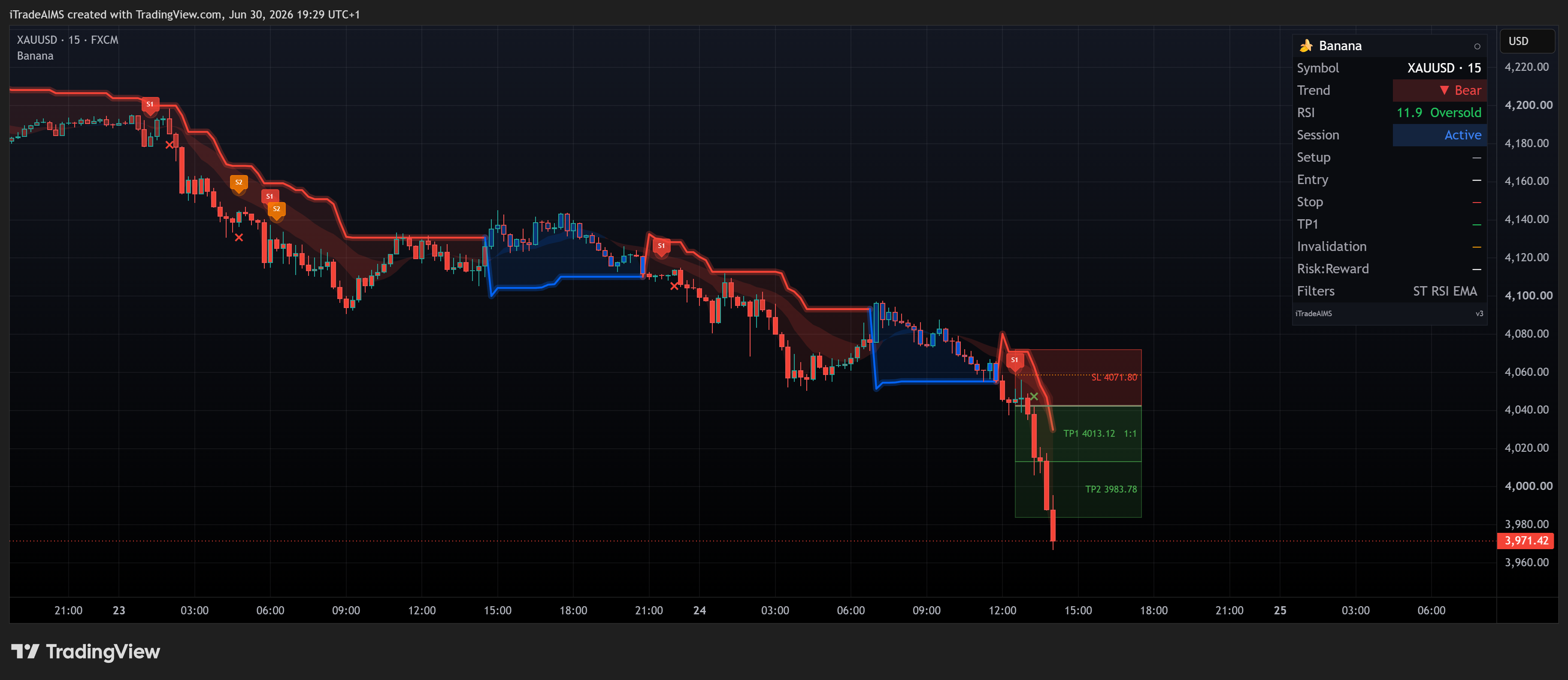Click the TradingView logo

(x=86, y=651)
